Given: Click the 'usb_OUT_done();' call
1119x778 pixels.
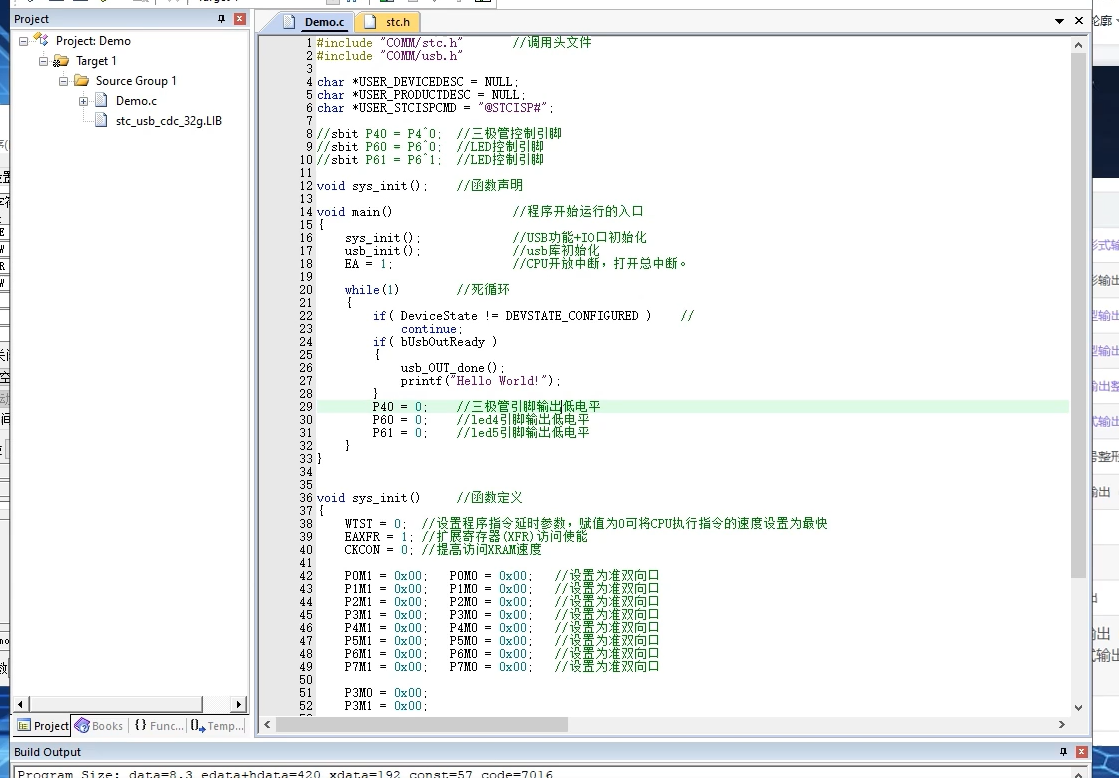Looking at the screenshot, I should click(452, 368).
